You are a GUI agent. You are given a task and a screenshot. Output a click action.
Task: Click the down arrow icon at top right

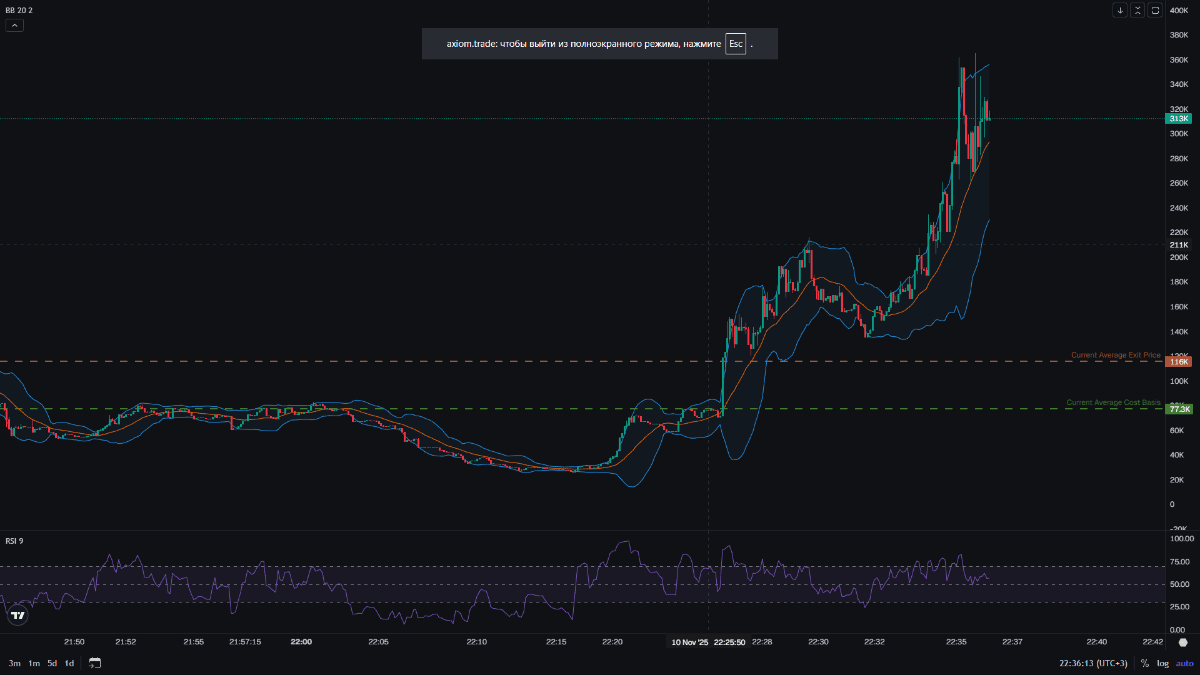pos(1120,10)
